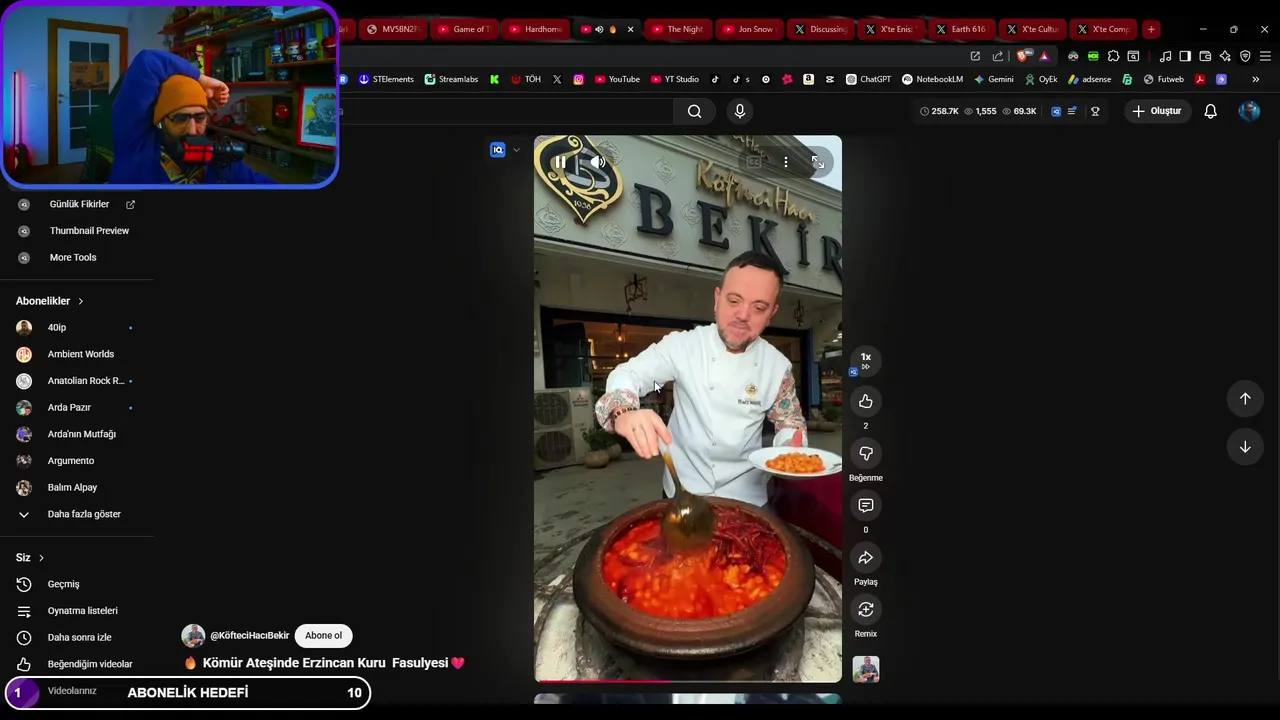Open Günlük Fikirler tool
This screenshot has width=1280, height=720.
point(79,204)
